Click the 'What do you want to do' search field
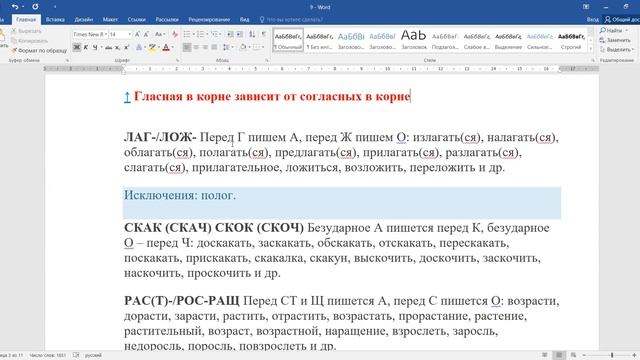This screenshot has height=360, width=640. pyautogui.click(x=291, y=19)
